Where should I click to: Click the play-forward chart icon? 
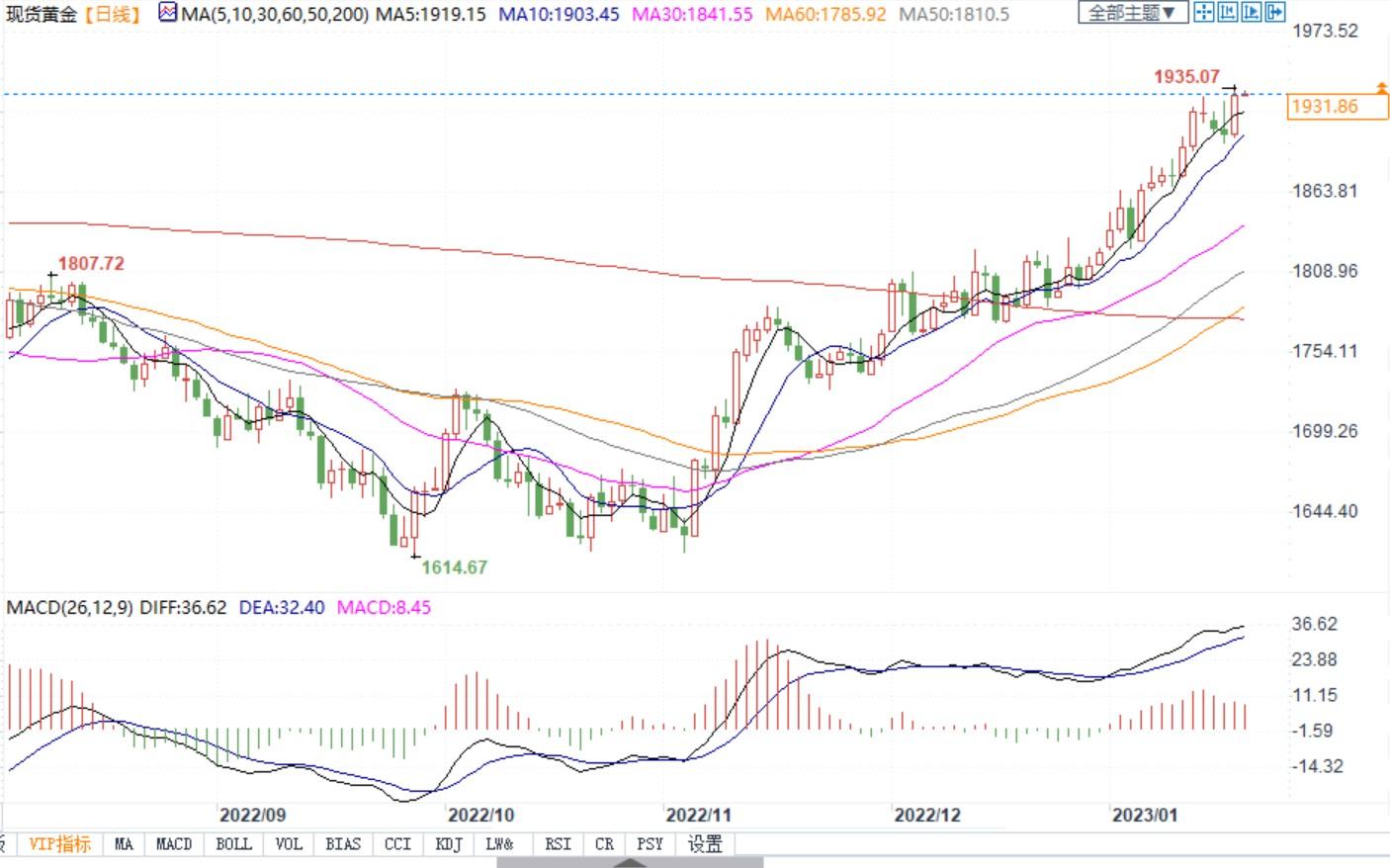(1251, 13)
